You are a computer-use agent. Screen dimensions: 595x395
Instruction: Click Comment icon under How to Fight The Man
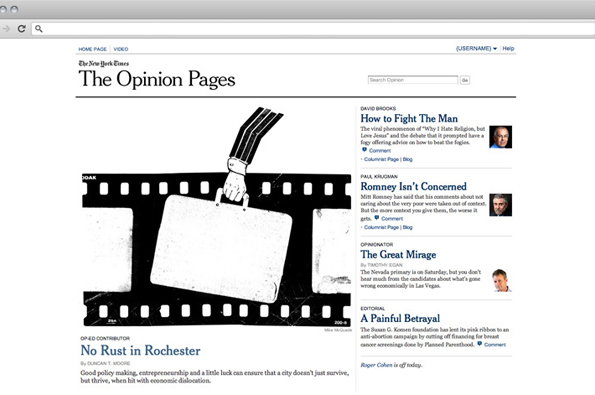pyautogui.click(x=364, y=150)
